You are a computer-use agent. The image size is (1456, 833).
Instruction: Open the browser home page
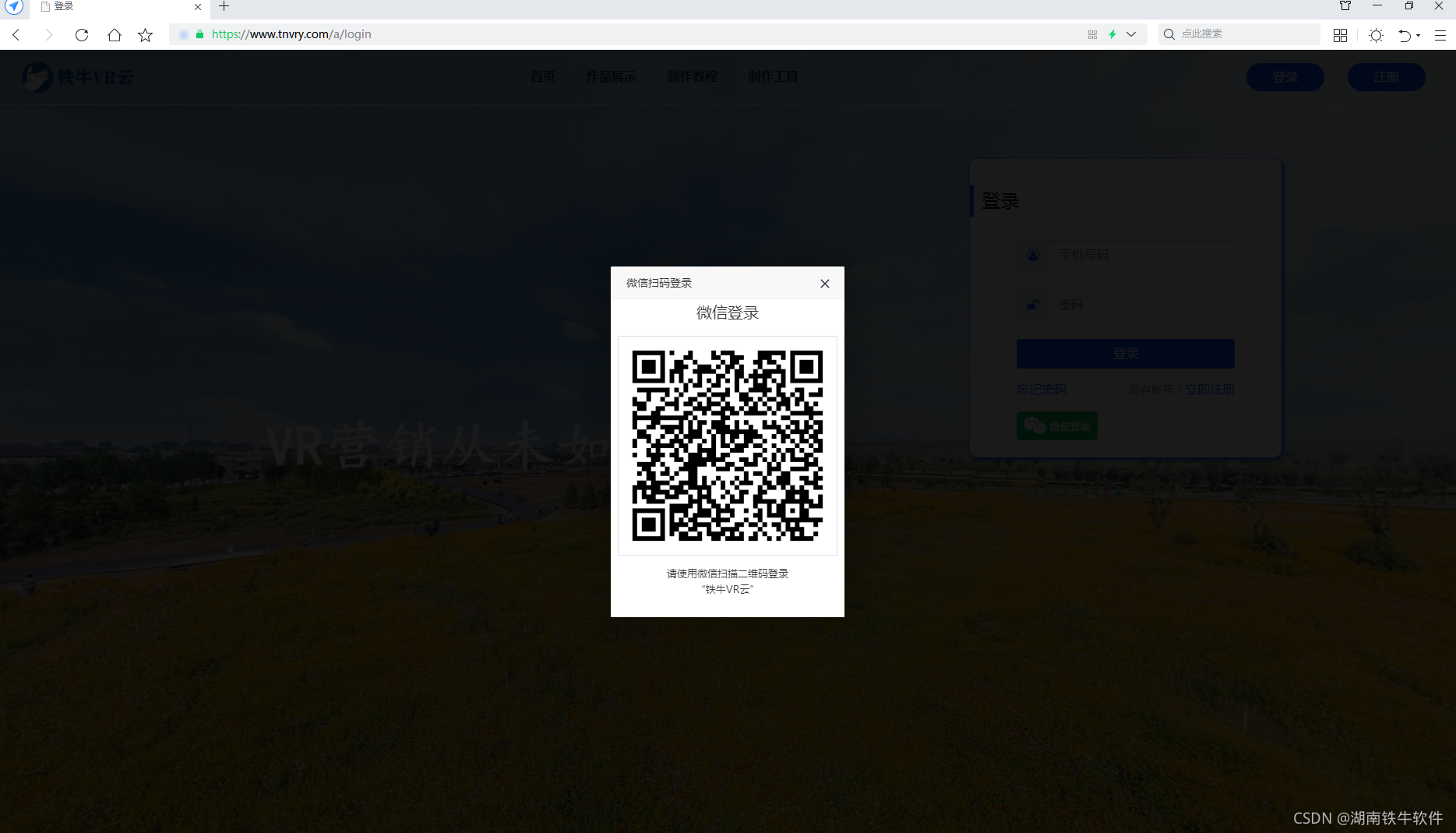click(x=115, y=34)
